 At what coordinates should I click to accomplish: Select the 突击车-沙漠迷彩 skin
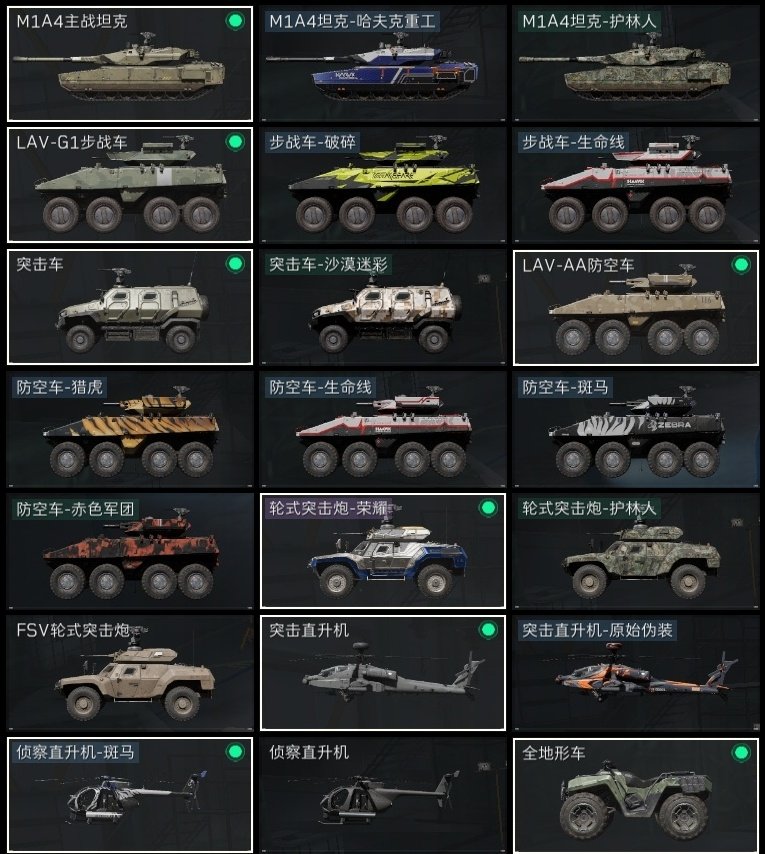tap(383, 307)
